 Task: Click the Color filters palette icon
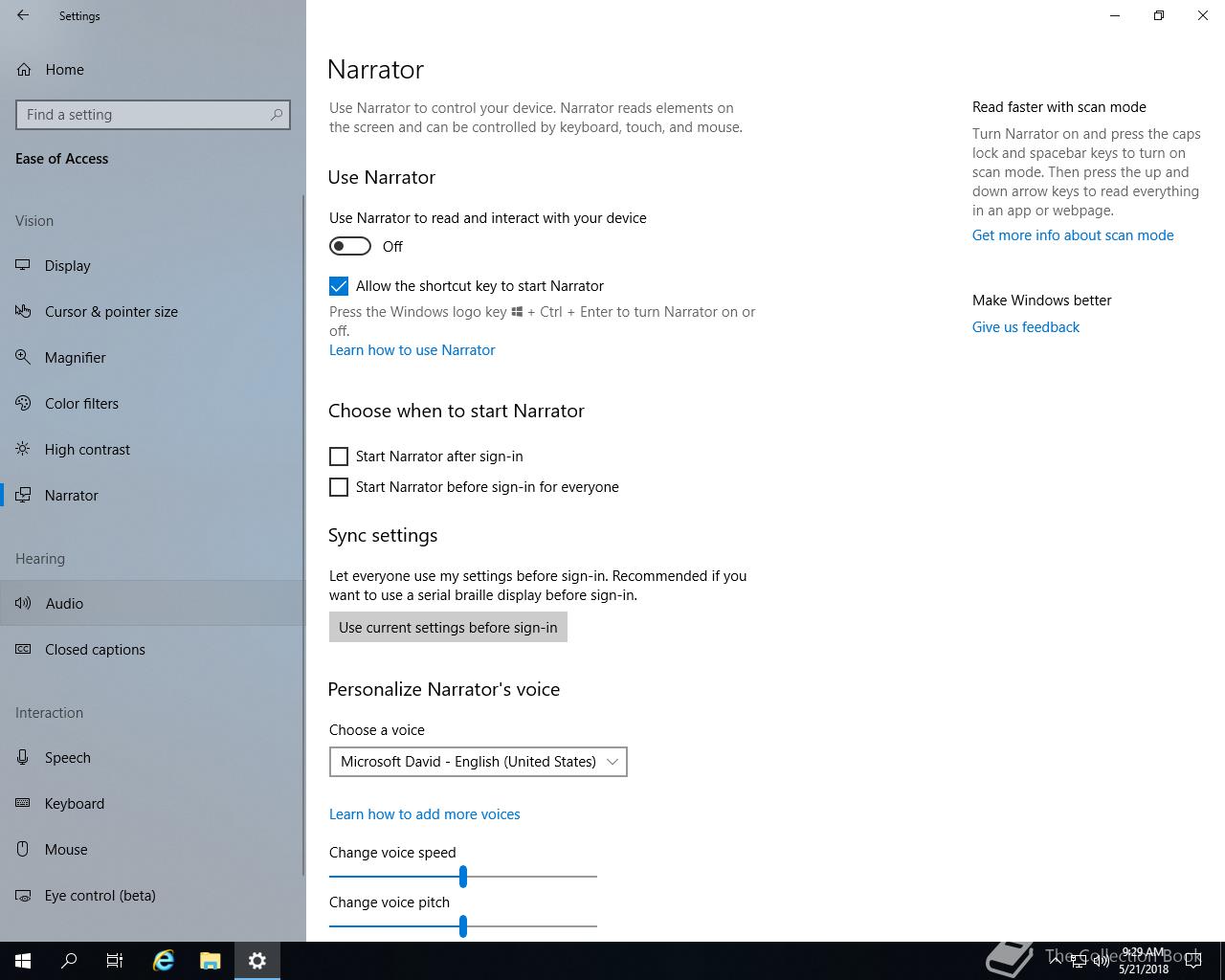click(x=23, y=403)
